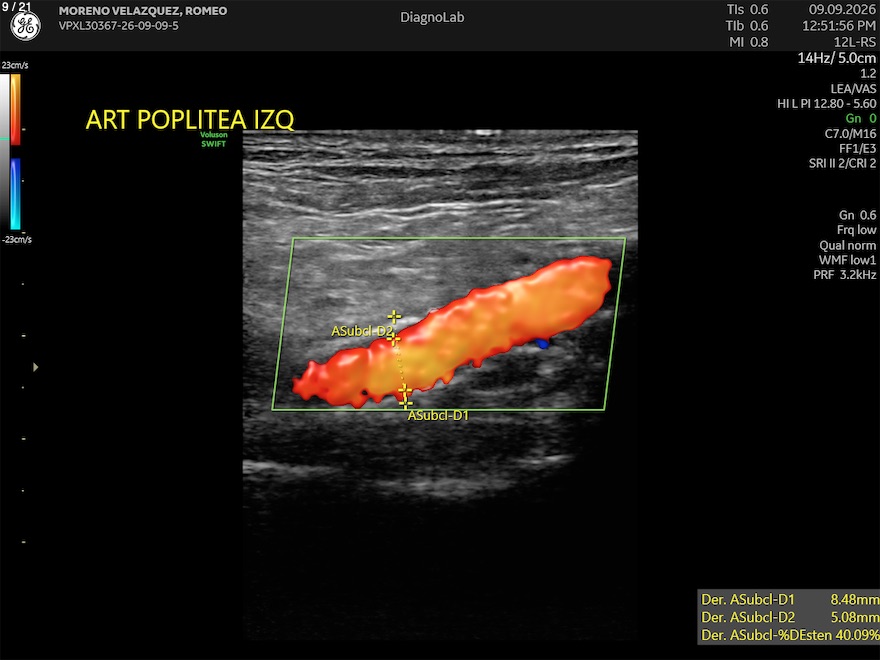
Task: Click the Voluson SWIFT logo
Action: coord(214,139)
